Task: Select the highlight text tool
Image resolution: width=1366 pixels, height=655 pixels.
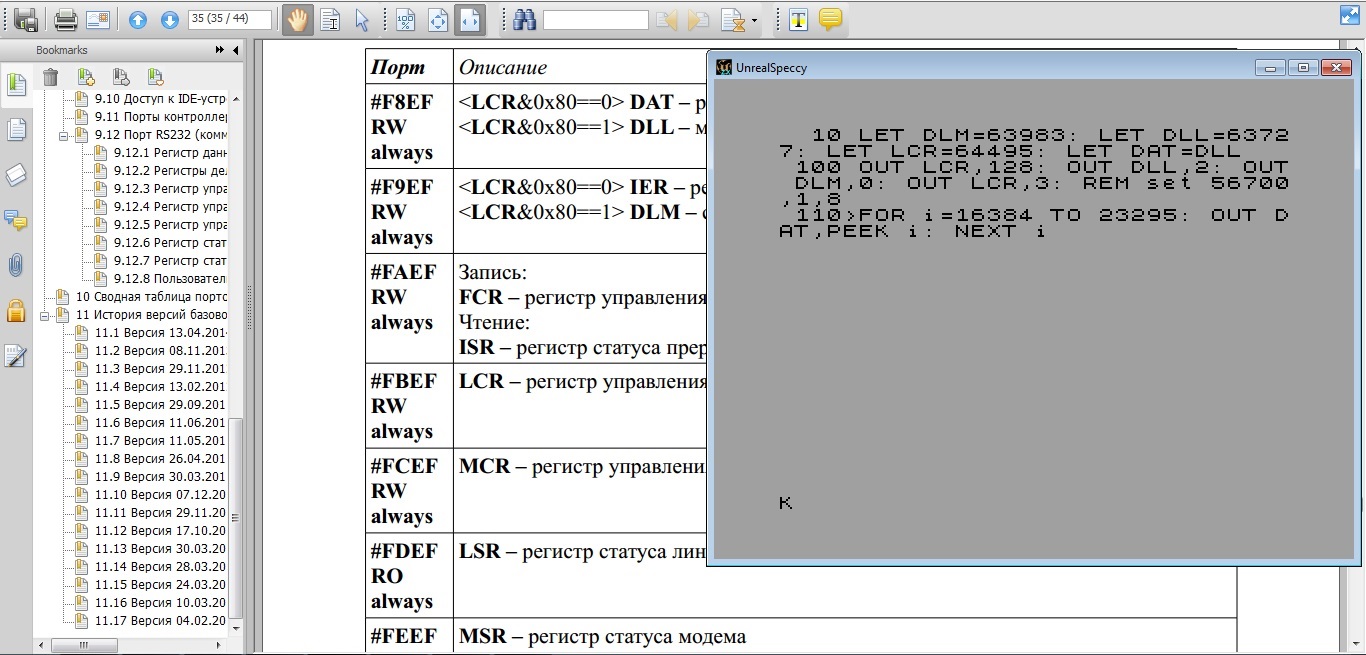Action: 797,19
